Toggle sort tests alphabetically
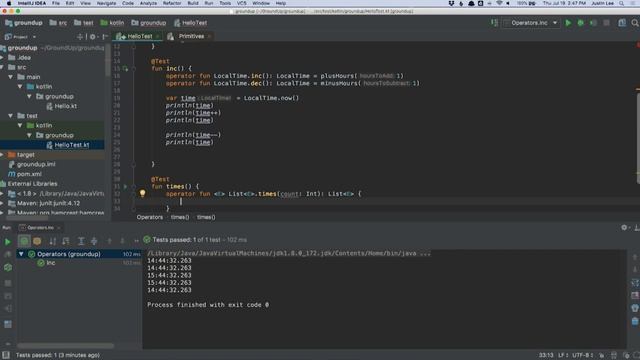Screen dimensions: 640x360 (x=52, y=241)
